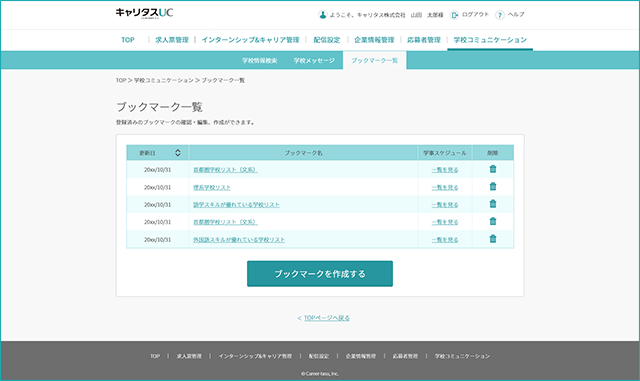640x381 pixels.
Task: Click the 学事スケジュール column header
Action: (444, 153)
